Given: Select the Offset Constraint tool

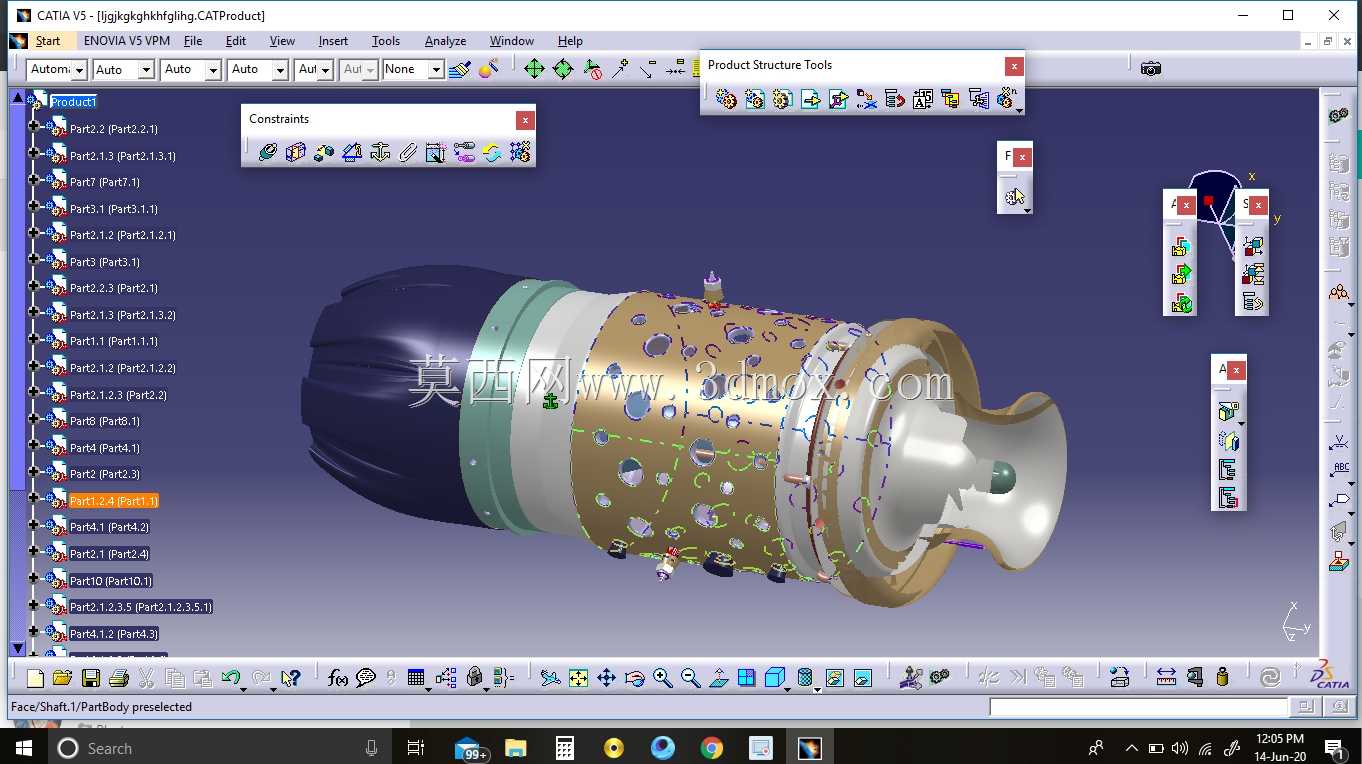Looking at the screenshot, I should (323, 152).
